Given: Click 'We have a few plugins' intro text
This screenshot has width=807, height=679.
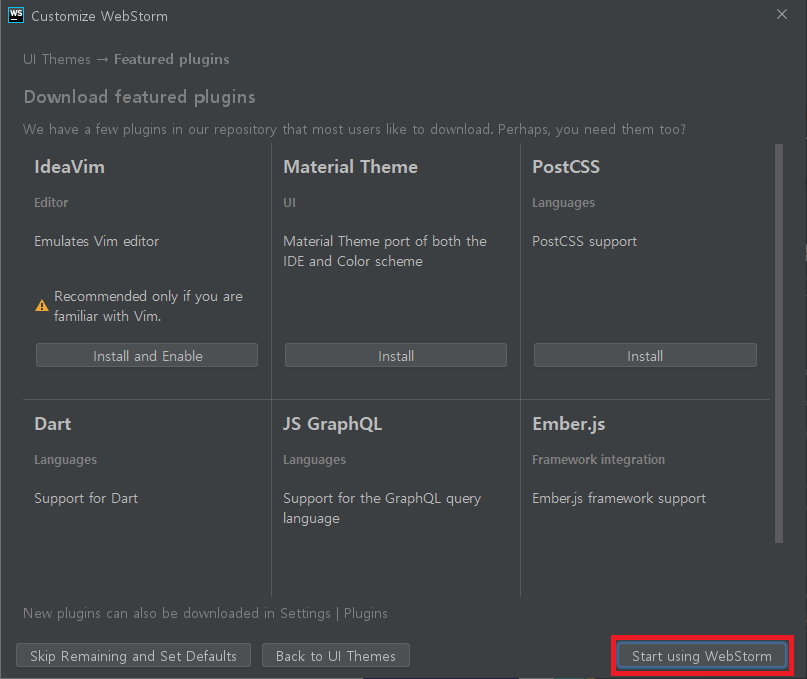Looking at the screenshot, I should [x=354, y=129].
